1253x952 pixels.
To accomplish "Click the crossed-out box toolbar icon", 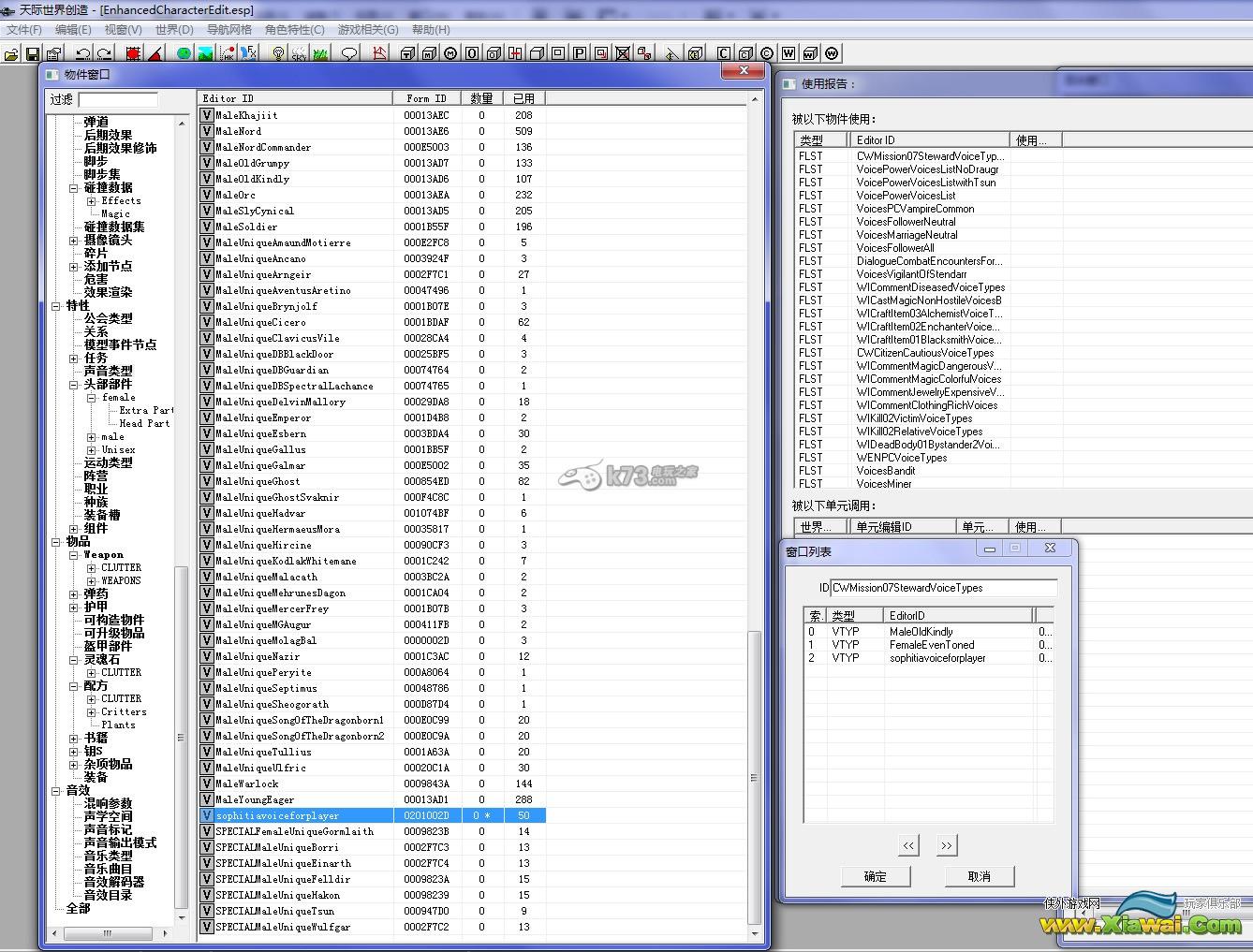I will click(623, 53).
